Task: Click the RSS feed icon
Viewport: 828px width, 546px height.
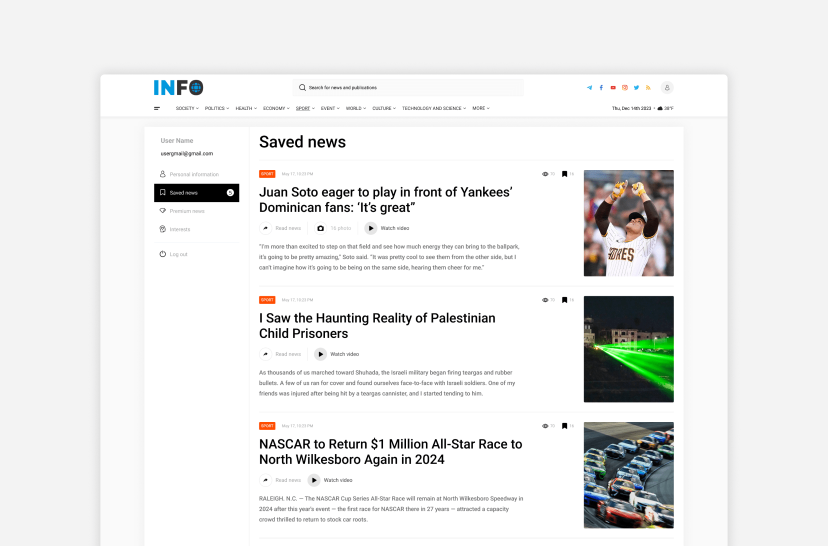Action: (x=648, y=88)
